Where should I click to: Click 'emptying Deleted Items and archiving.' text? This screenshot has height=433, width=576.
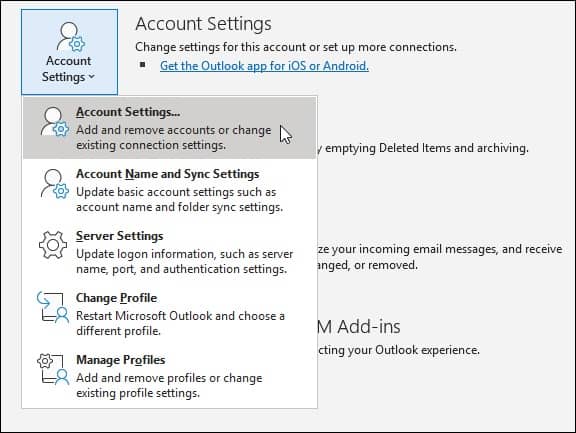tap(427, 148)
